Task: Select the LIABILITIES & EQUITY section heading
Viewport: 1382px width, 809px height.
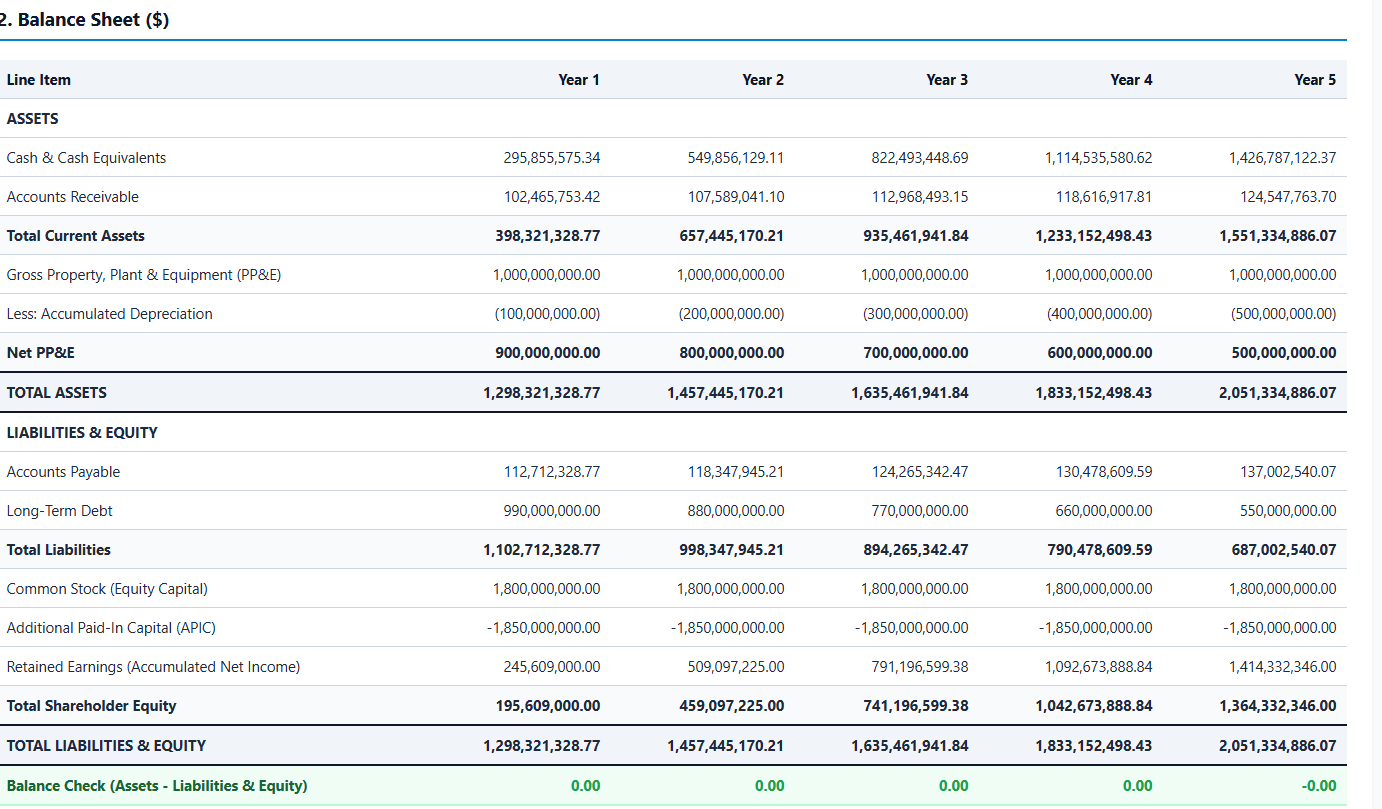Action: tap(82, 433)
